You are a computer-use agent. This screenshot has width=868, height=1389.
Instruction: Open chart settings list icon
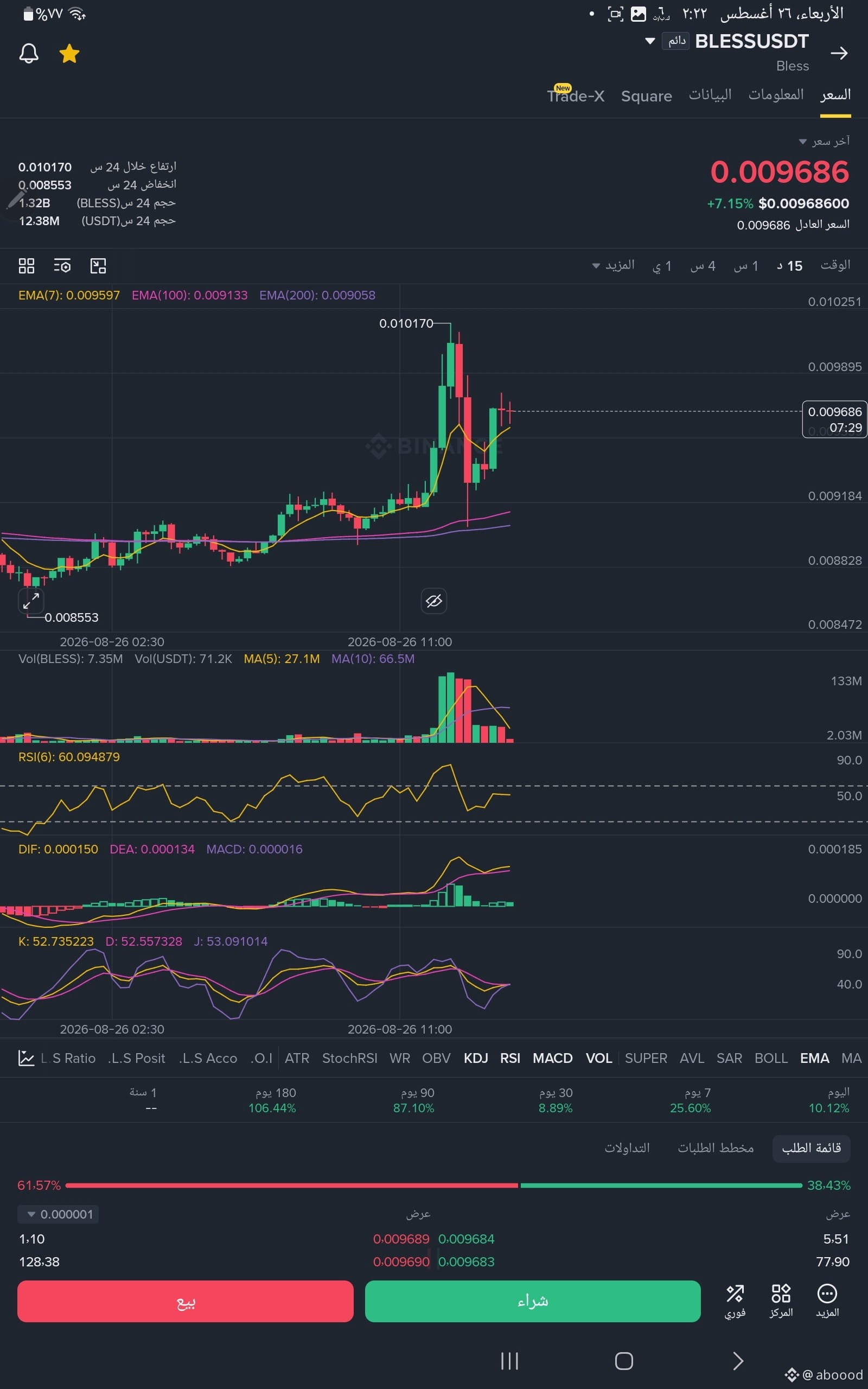(x=62, y=266)
